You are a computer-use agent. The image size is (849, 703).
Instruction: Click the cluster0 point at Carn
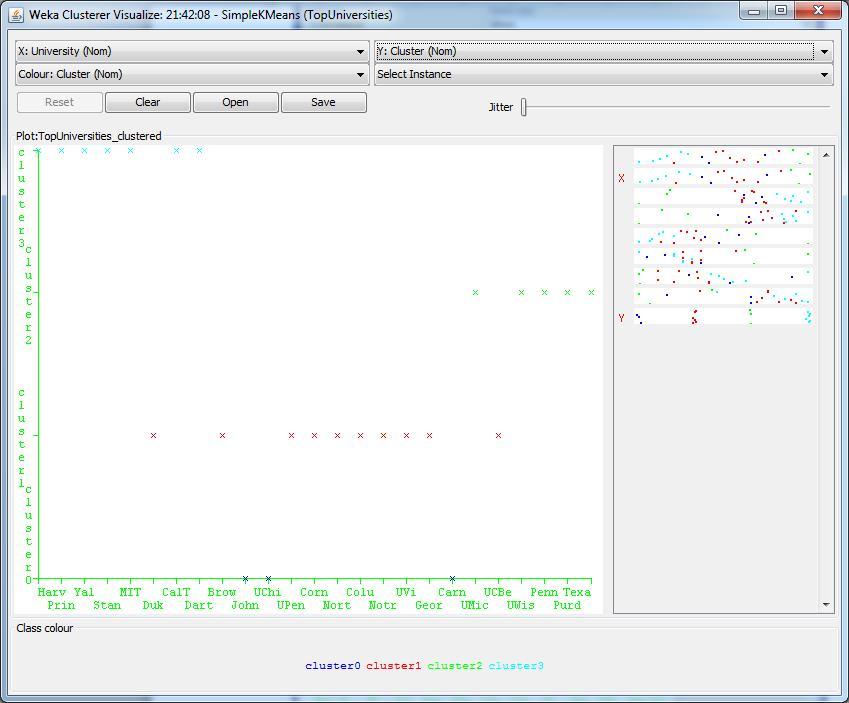coord(453,579)
